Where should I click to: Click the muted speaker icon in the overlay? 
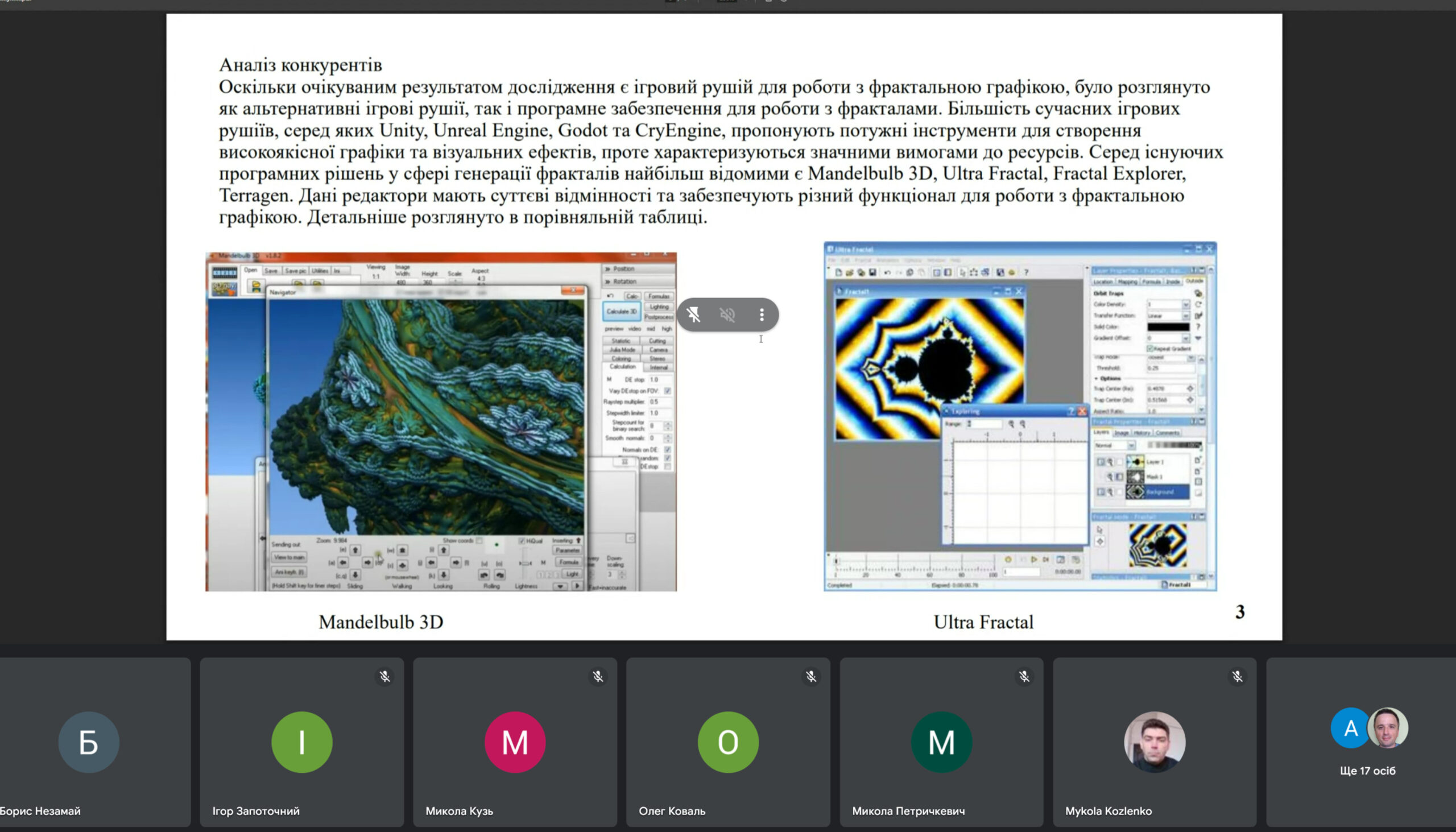727,314
